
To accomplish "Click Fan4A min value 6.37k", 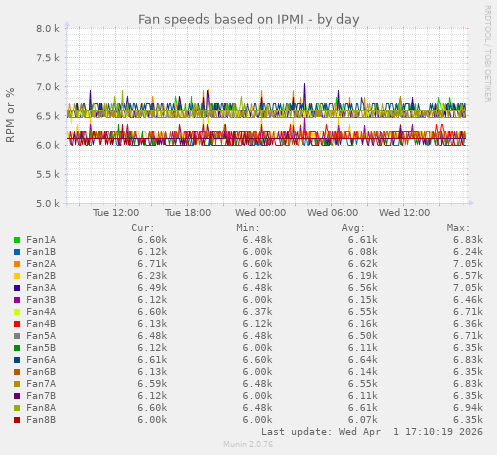I will (257, 312).
